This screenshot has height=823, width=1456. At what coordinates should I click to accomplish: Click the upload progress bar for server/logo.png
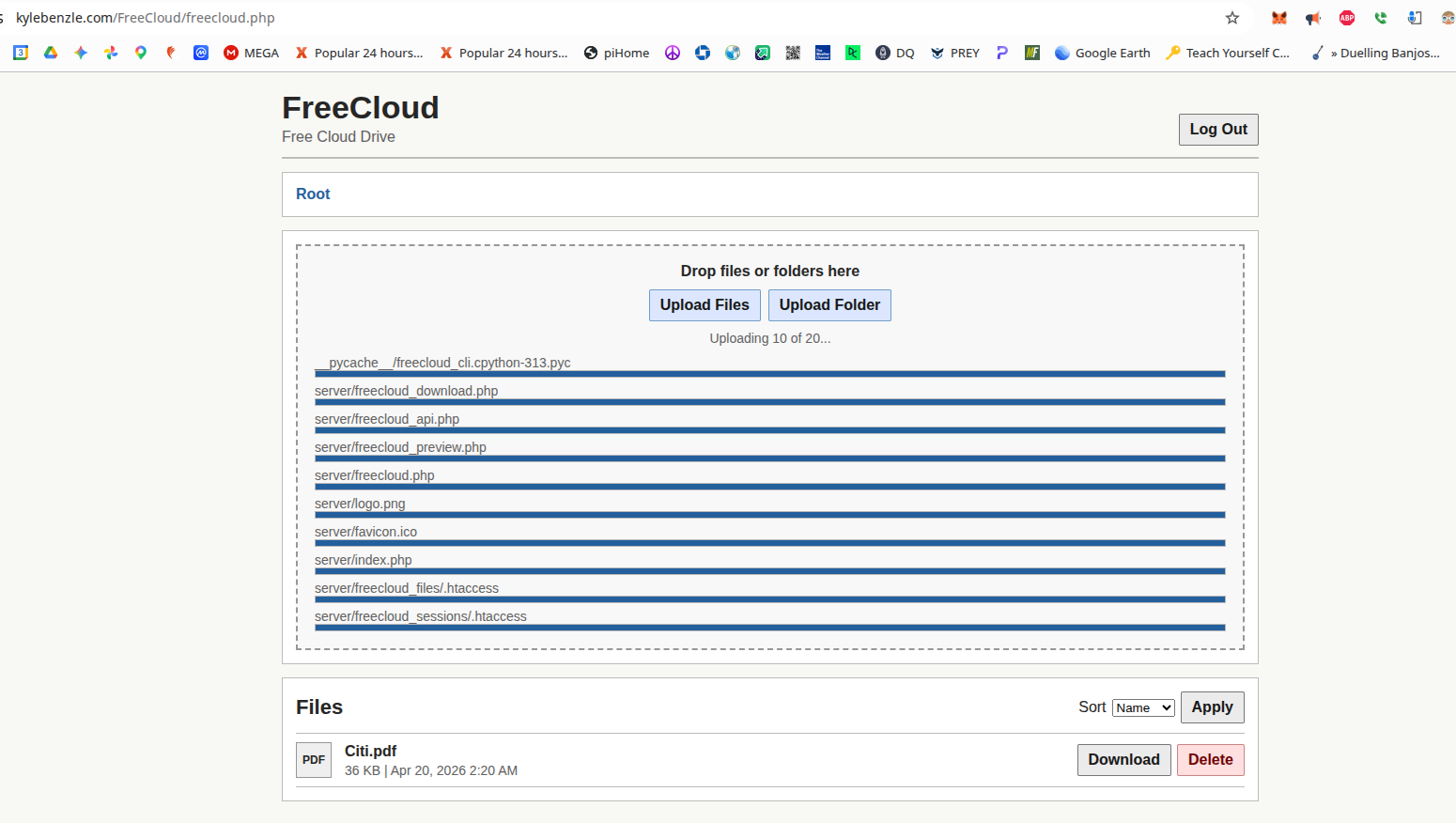pos(769,514)
